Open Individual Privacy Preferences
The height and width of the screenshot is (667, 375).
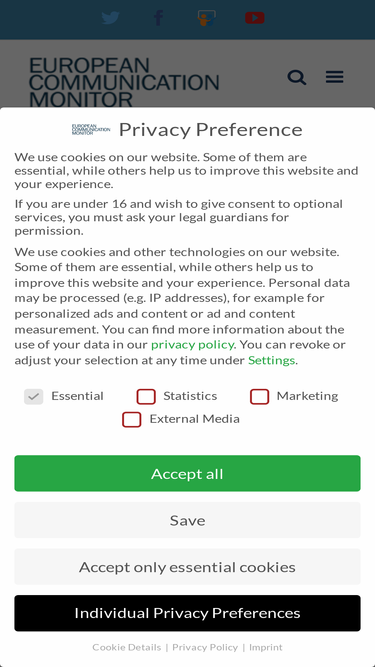(188, 613)
